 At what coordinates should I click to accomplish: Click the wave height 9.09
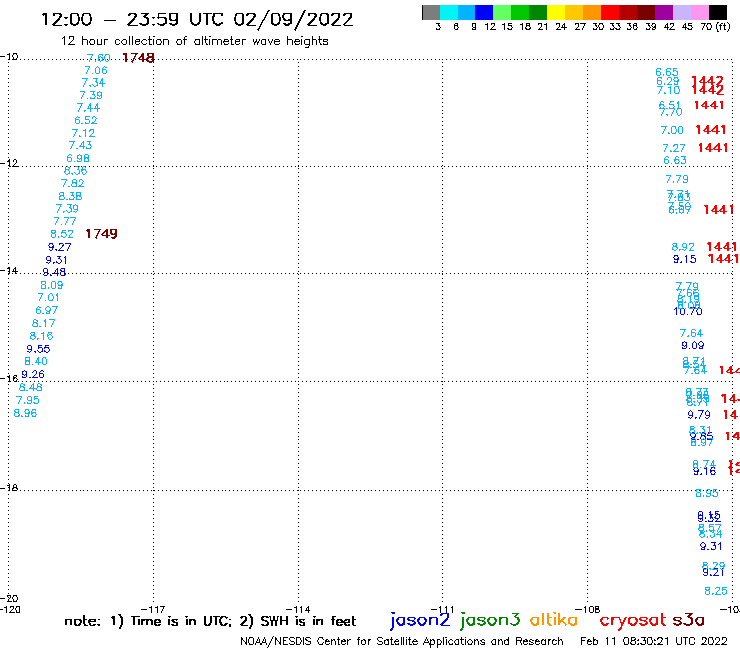point(693,346)
